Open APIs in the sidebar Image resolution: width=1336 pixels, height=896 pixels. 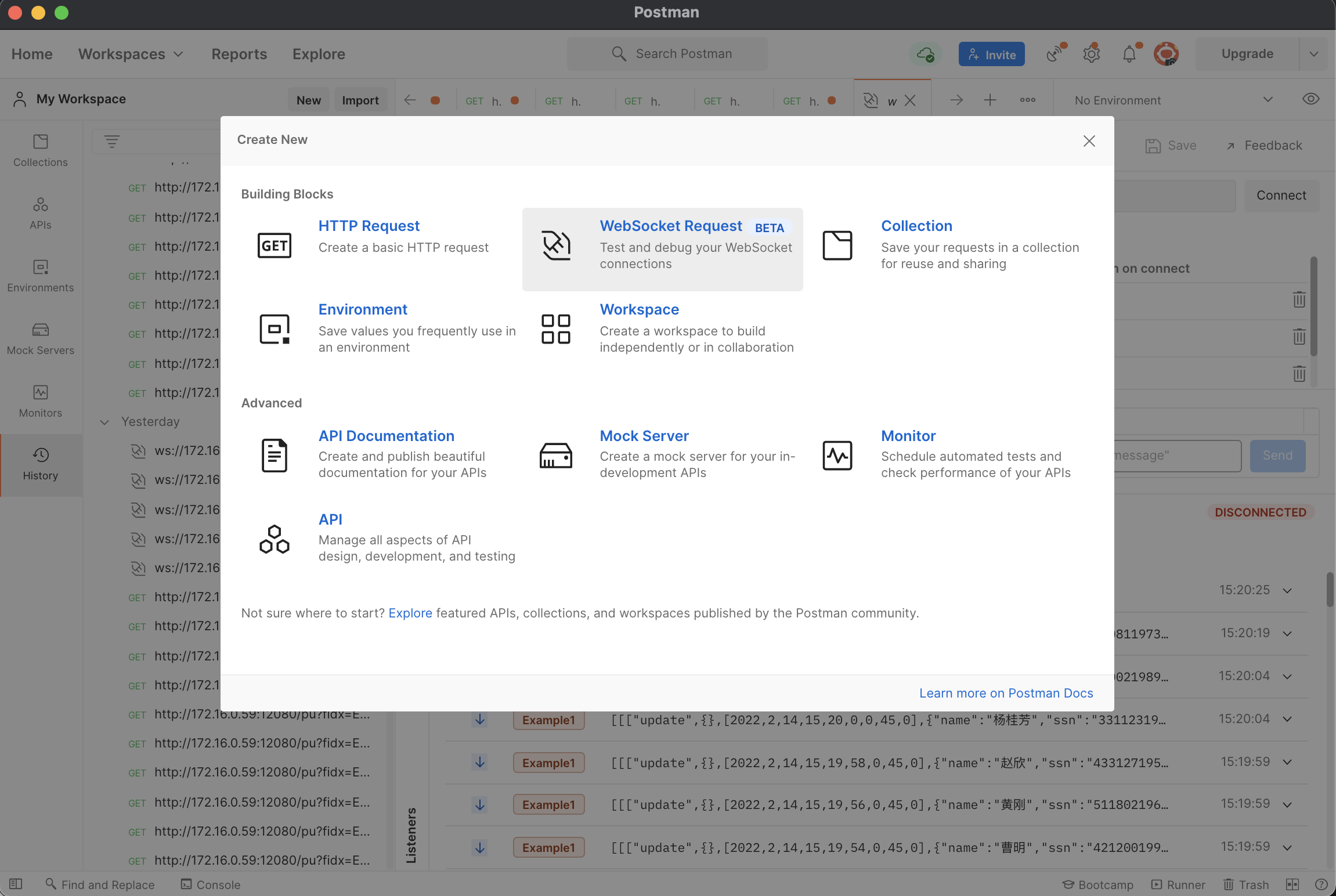coord(41,214)
